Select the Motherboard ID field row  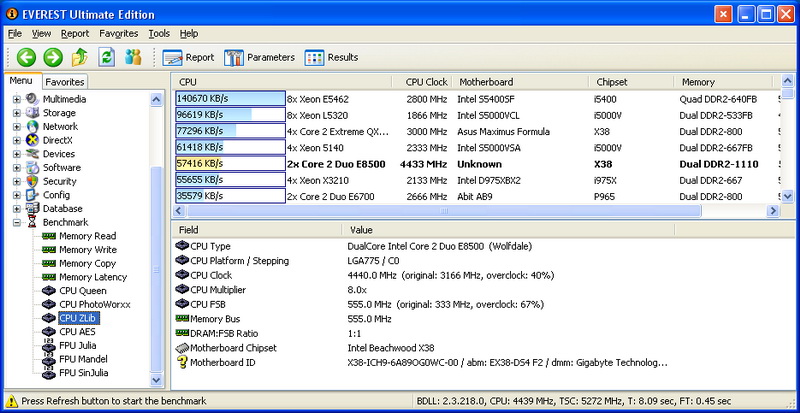click(x=421, y=363)
